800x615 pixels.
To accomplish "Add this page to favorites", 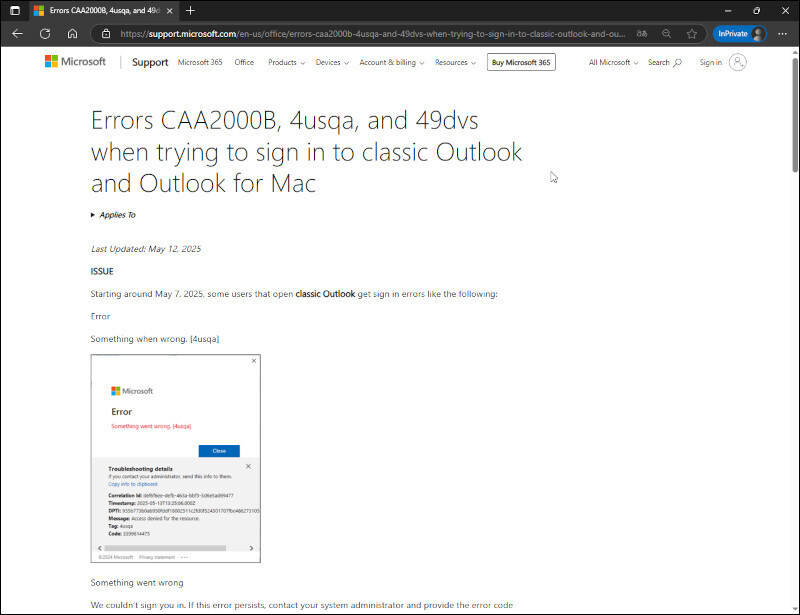I will tap(692, 34).
